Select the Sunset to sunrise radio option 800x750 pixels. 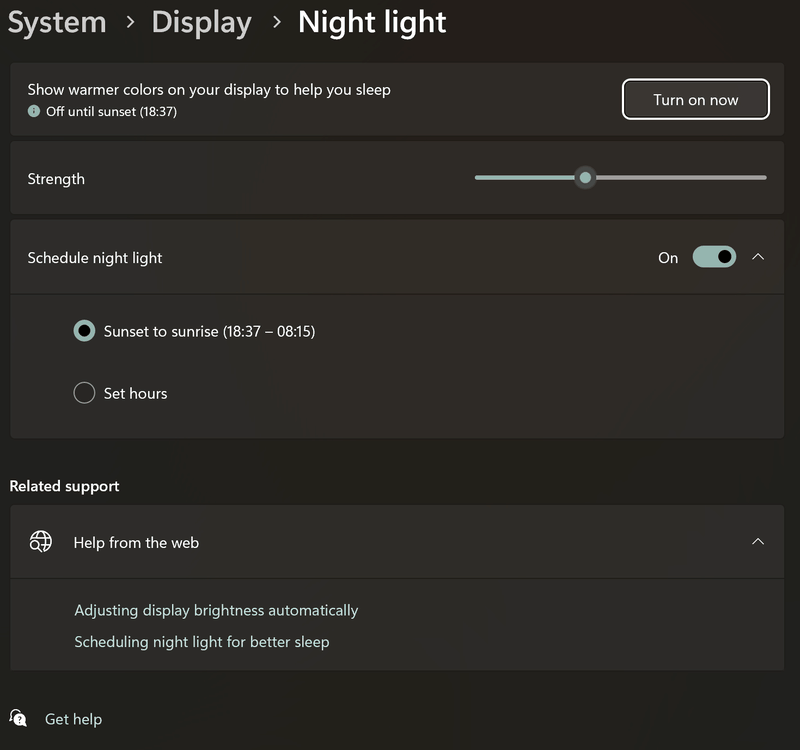(x=85, y=331)
